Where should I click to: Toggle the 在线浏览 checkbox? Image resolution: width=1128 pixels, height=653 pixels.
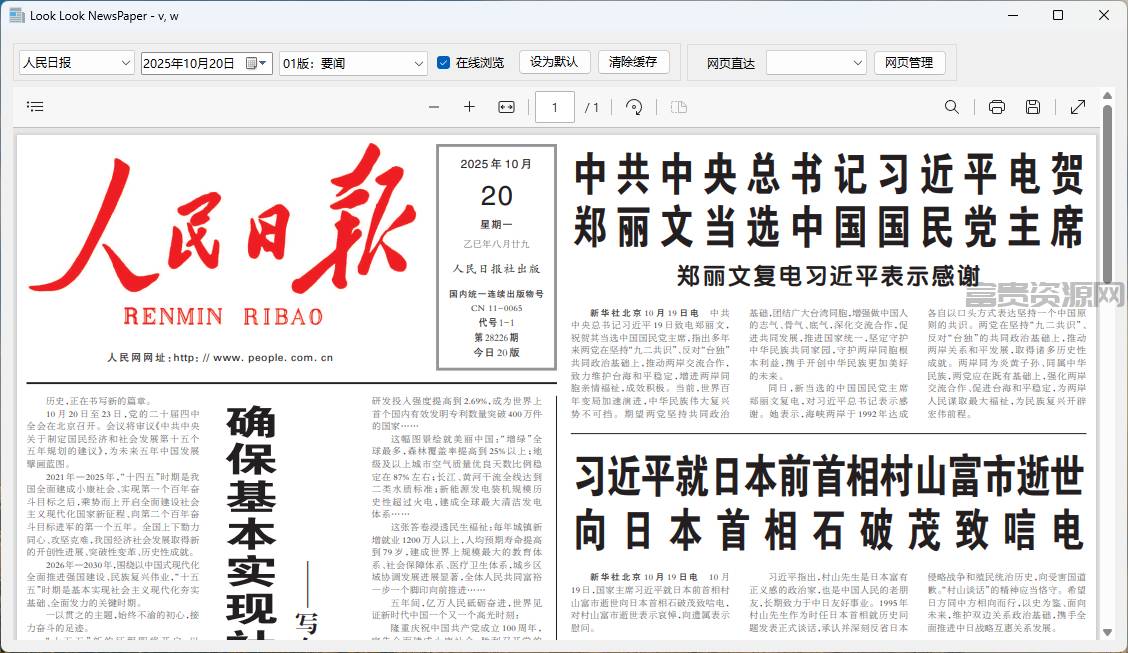point(444,63)
